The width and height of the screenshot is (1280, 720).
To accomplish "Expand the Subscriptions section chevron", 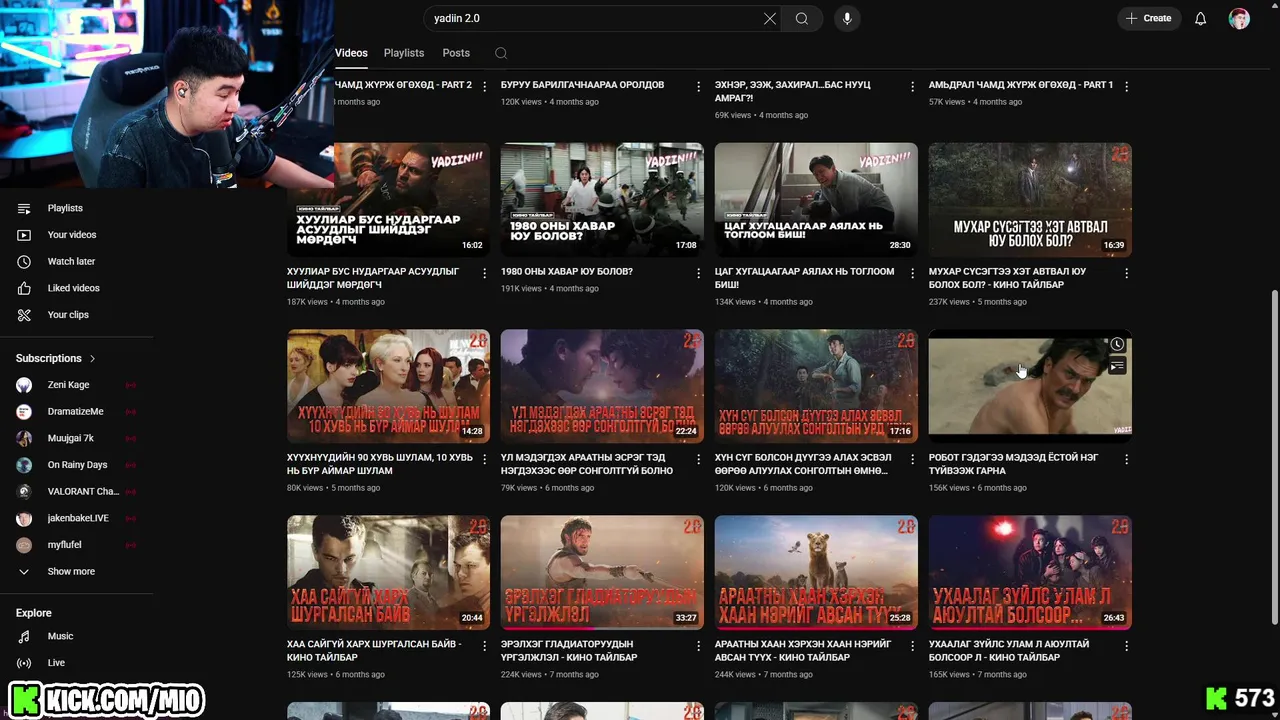I will coord(93,358).
